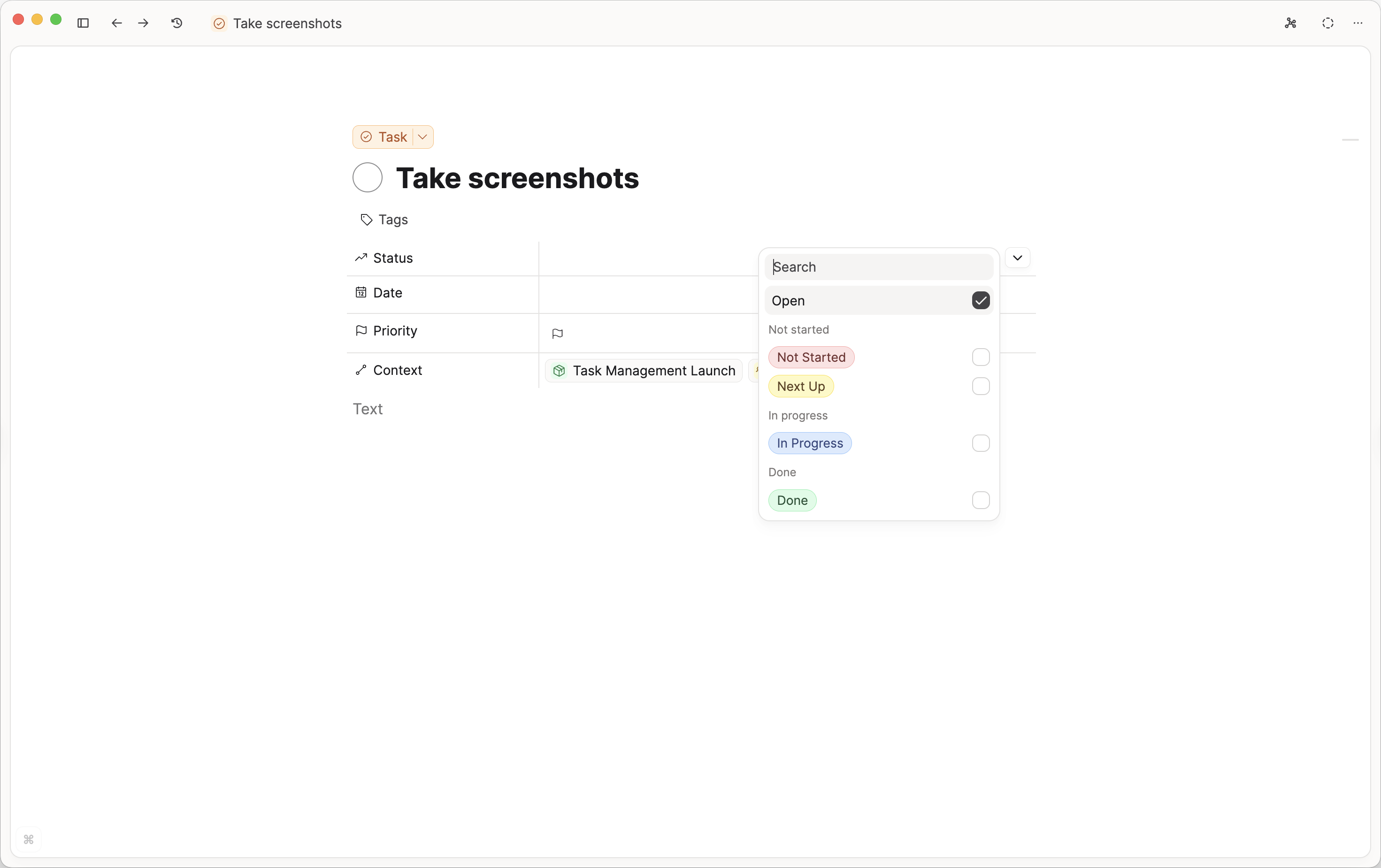The width and height of the screenshot is (1381, 868).
Task: Collapse status dropdown chevron button
Action: (1017, 258)
